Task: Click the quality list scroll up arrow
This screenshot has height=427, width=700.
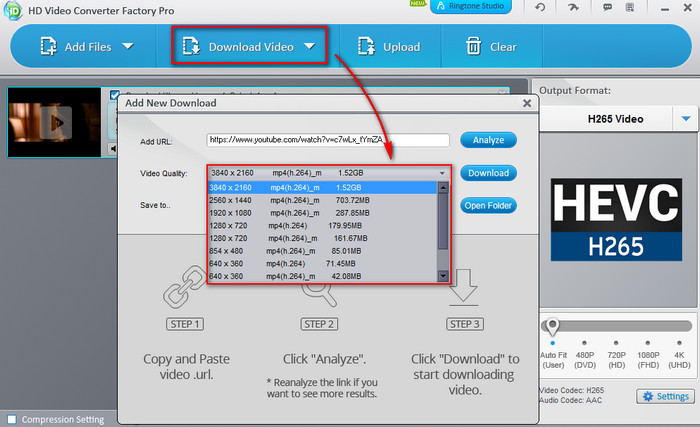Action: [443, 188]
